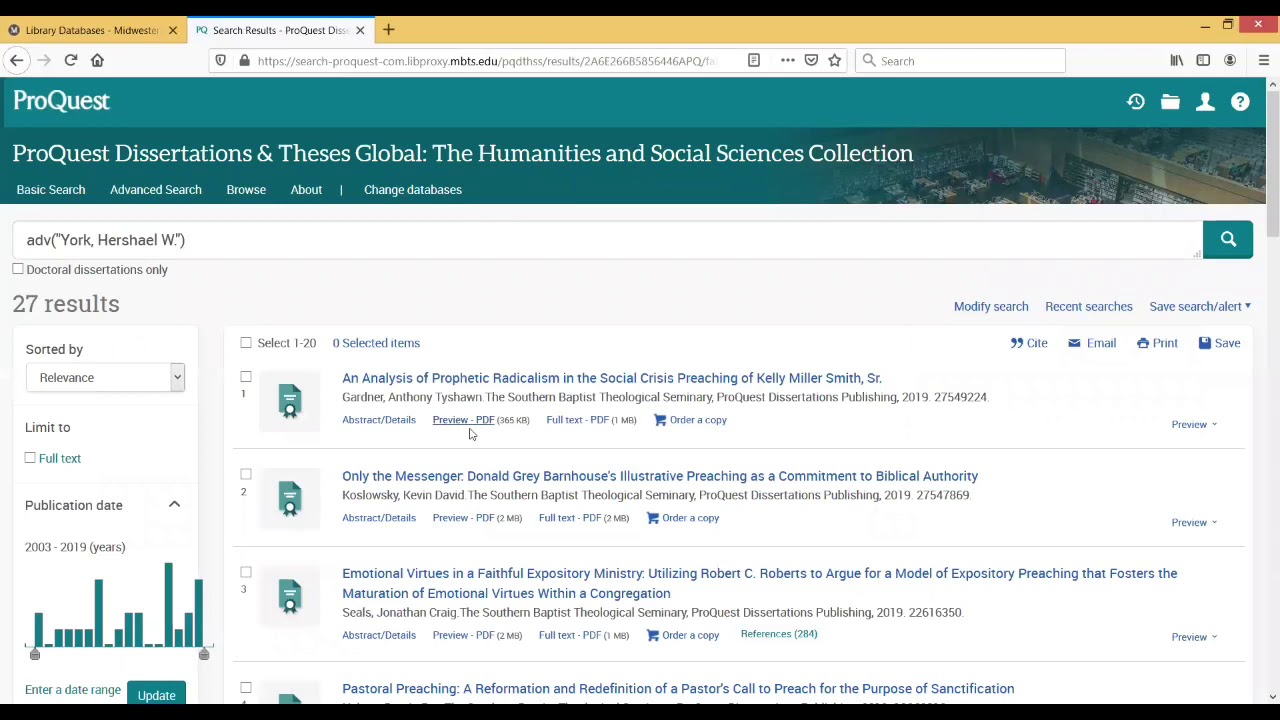Select result 4 checkbox near Pastoral Preaching
1280x720 pixels.
246,687
